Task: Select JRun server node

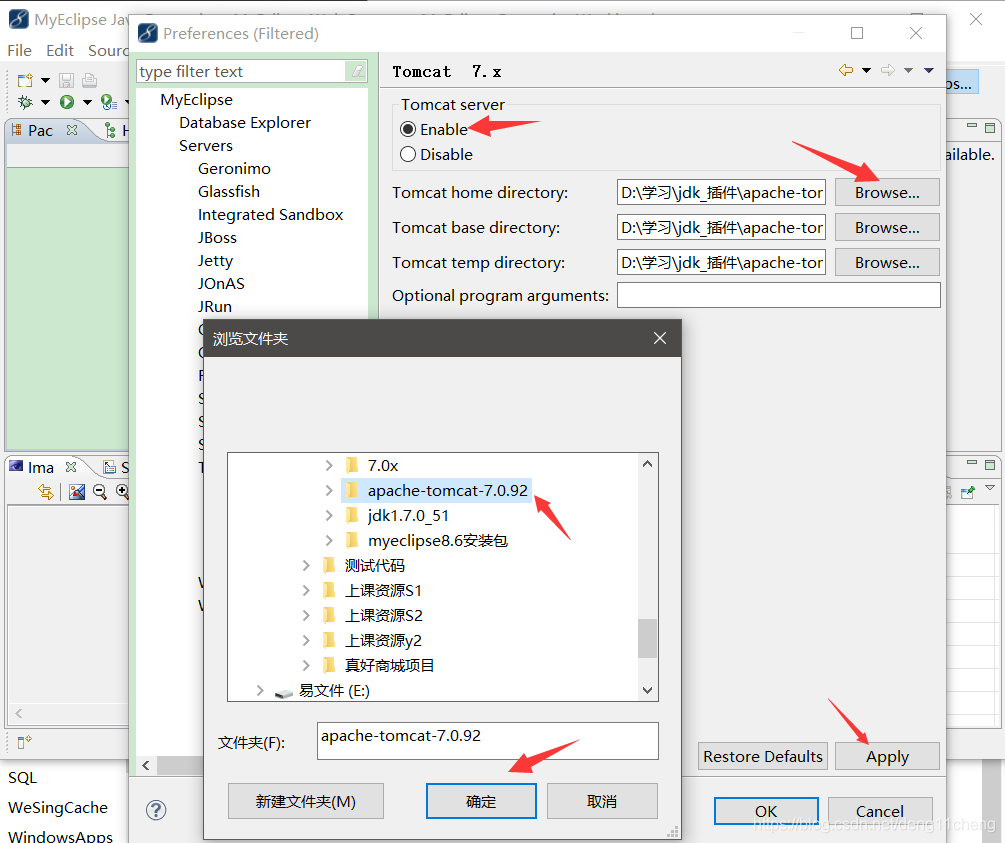Action: pos(215,306)
